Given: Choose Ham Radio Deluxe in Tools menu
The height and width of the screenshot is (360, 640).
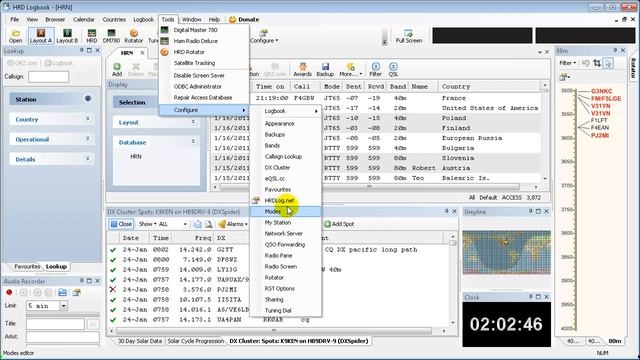Looking at the screenshot, I should (x=196, y=41).
